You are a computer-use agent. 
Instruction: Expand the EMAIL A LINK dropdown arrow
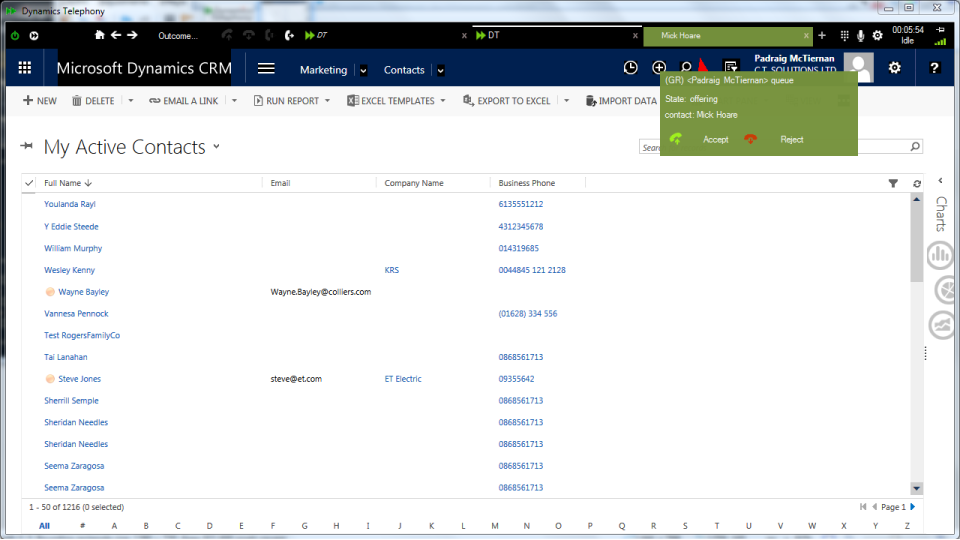pos(234,100)
